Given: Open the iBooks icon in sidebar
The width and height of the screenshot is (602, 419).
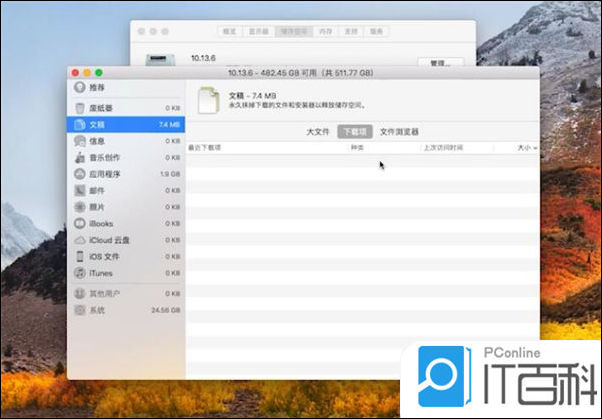Looking at the screenshot, I should 80,224.
